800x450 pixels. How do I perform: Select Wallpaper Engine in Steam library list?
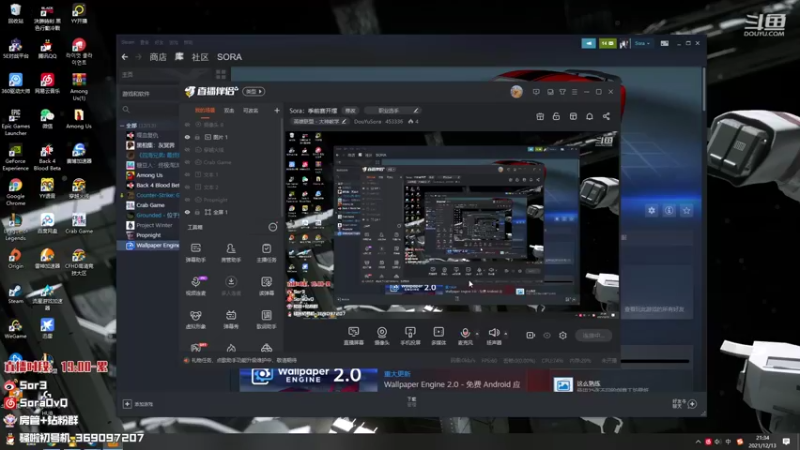[x=153, y=245]
